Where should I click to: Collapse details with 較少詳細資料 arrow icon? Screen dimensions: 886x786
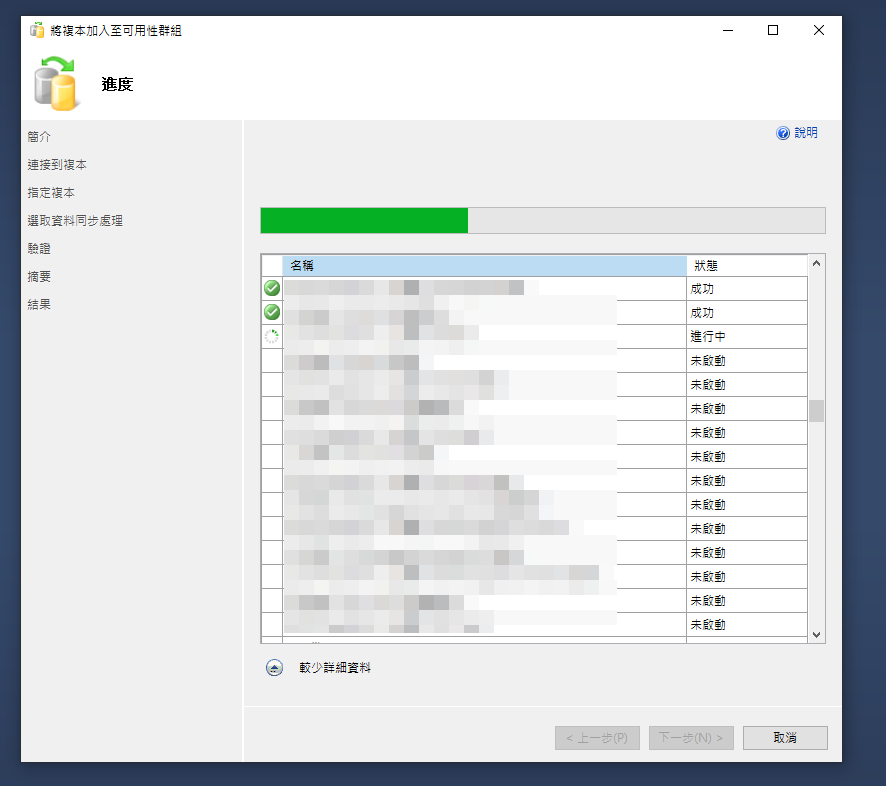point(274,668)
